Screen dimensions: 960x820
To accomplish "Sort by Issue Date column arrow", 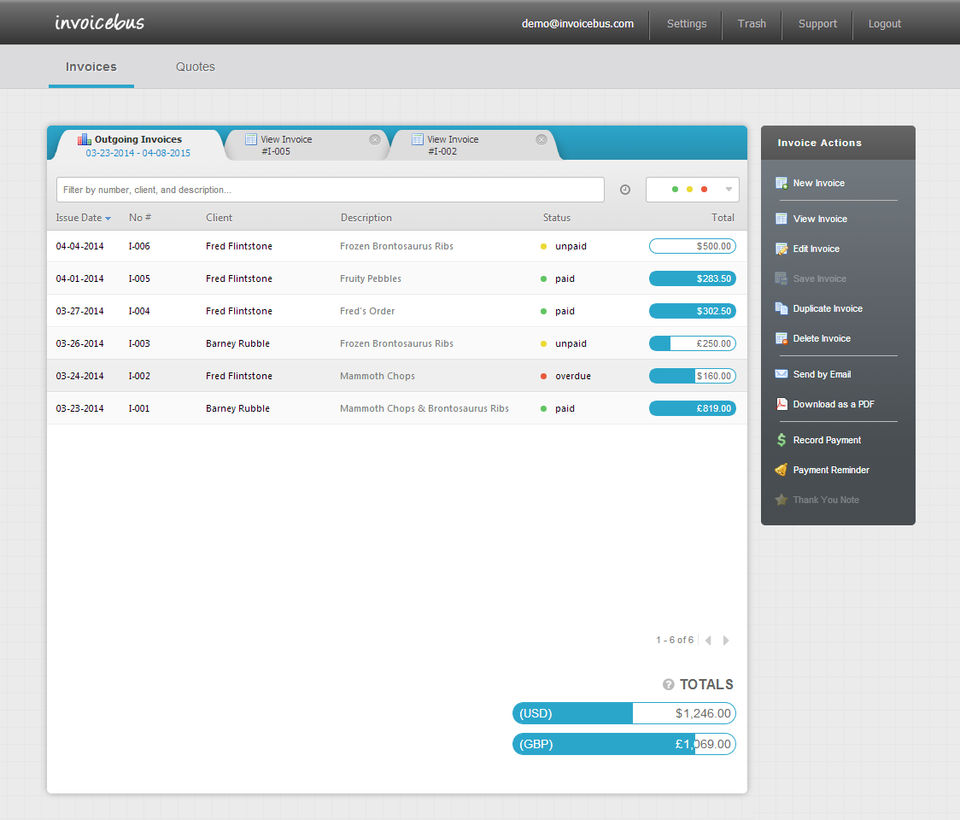I will pyautogui.click(x=108, y=219).
